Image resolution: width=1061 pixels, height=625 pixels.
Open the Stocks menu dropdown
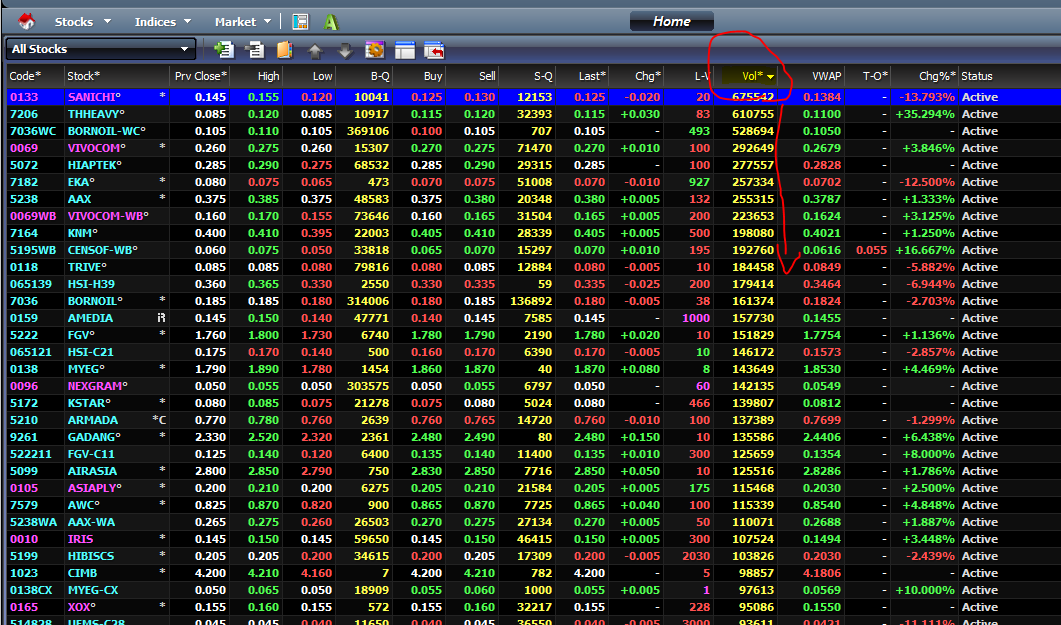click(x=83, y=22)
